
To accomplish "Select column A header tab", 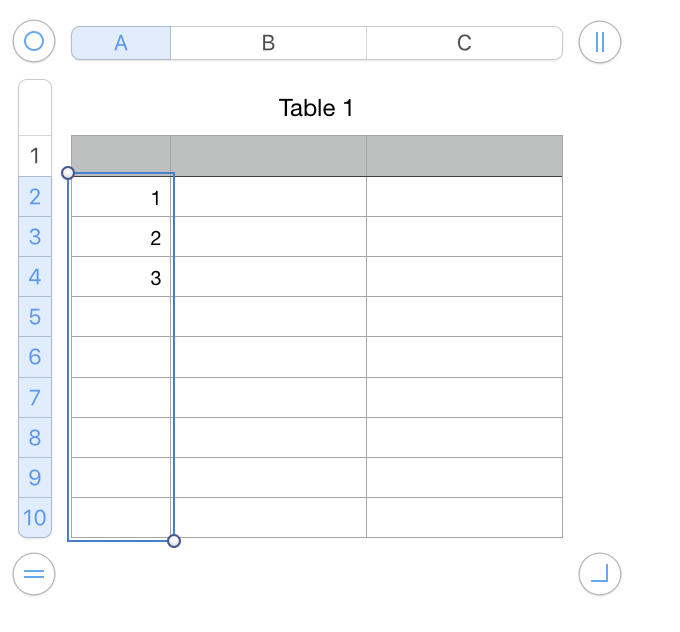I will (x=121, y=43).
